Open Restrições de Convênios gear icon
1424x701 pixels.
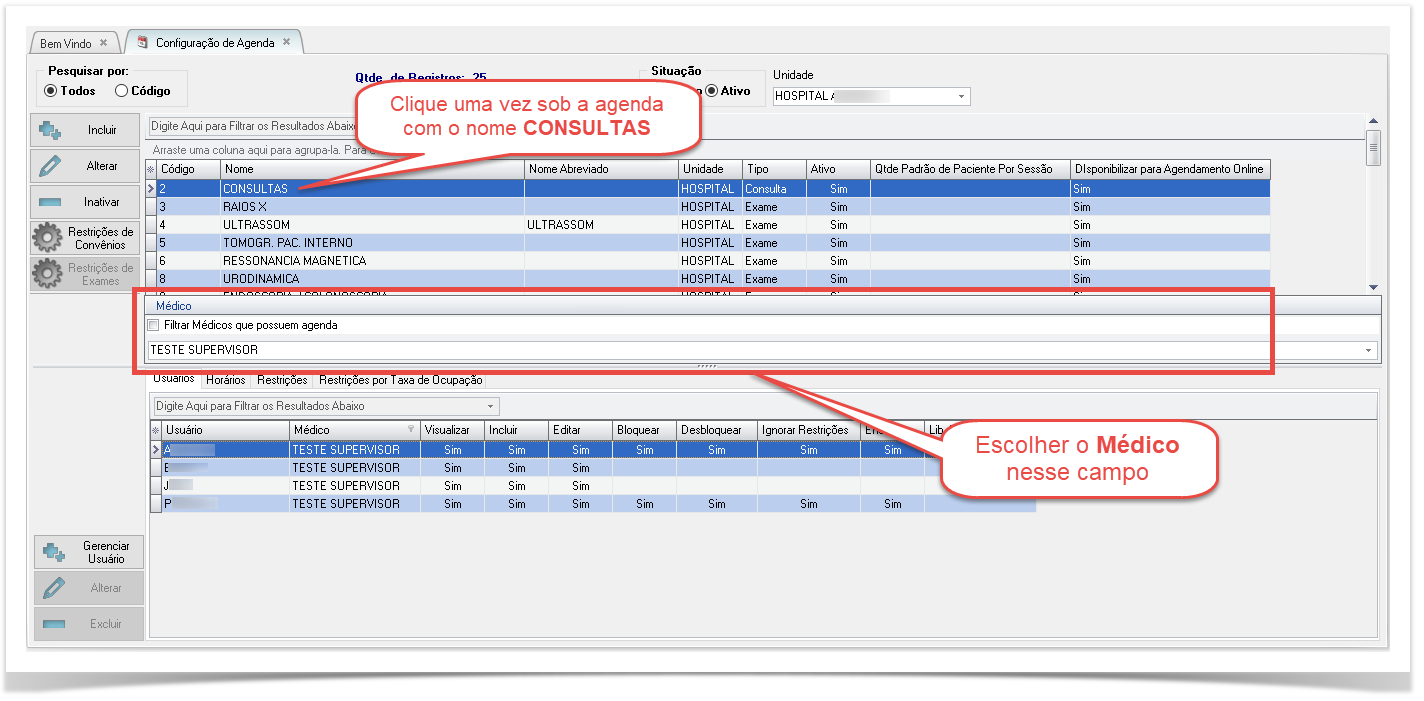[x=48, y=238]
